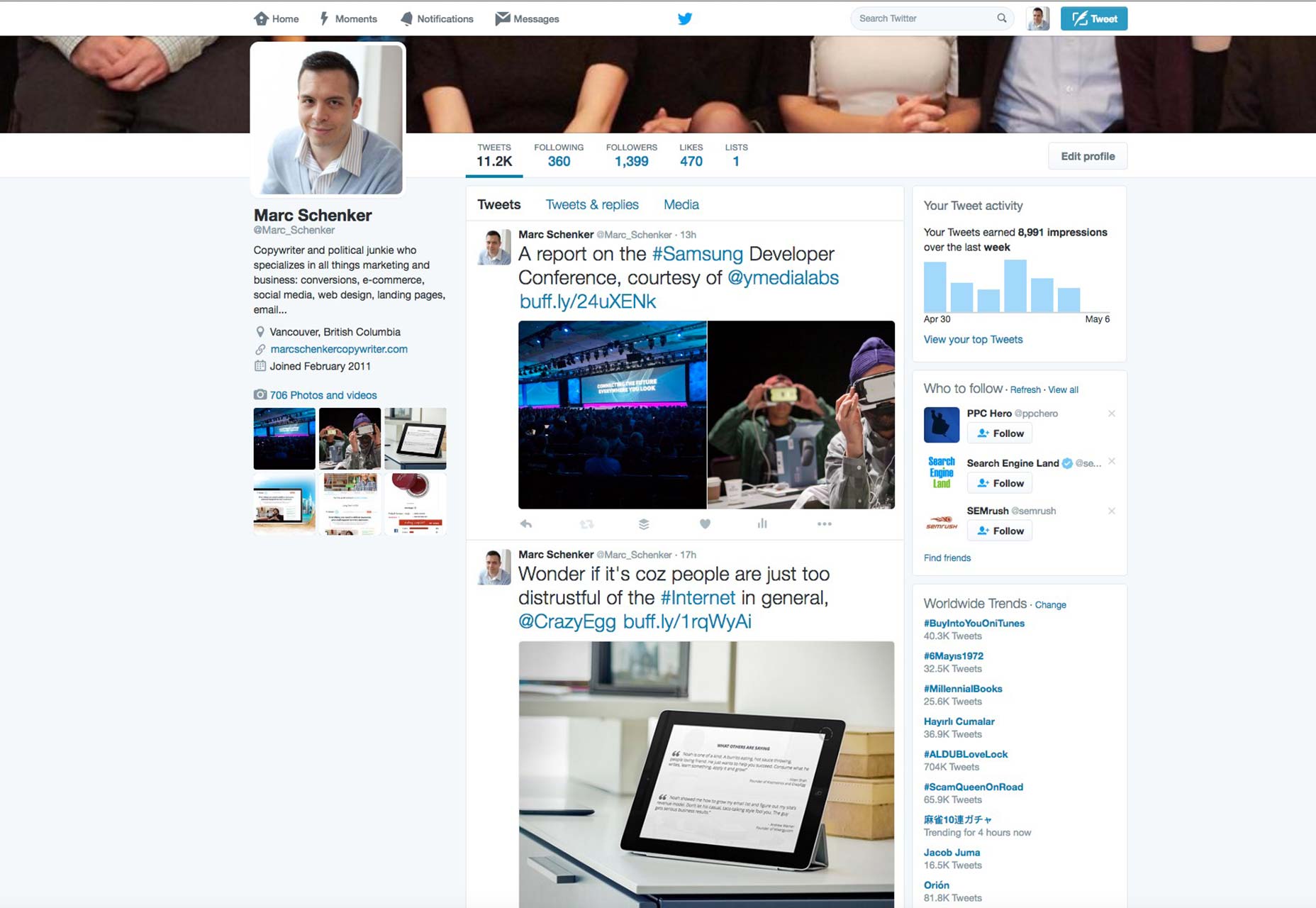Click the Twitter bird logo in header
This screenshot has height=908, width=1316.
pyautogui.click(x=685, y=18)
